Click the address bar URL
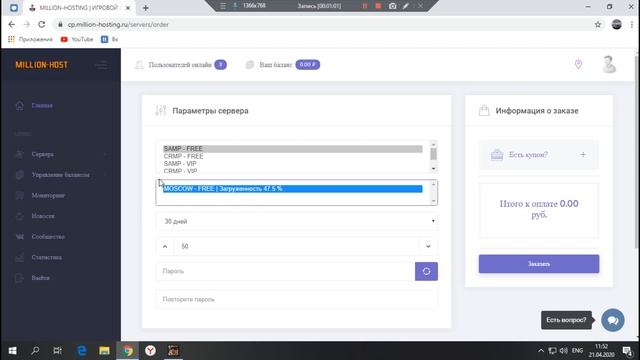The height and width of the screenshot is (360, 640). point(118,24)
